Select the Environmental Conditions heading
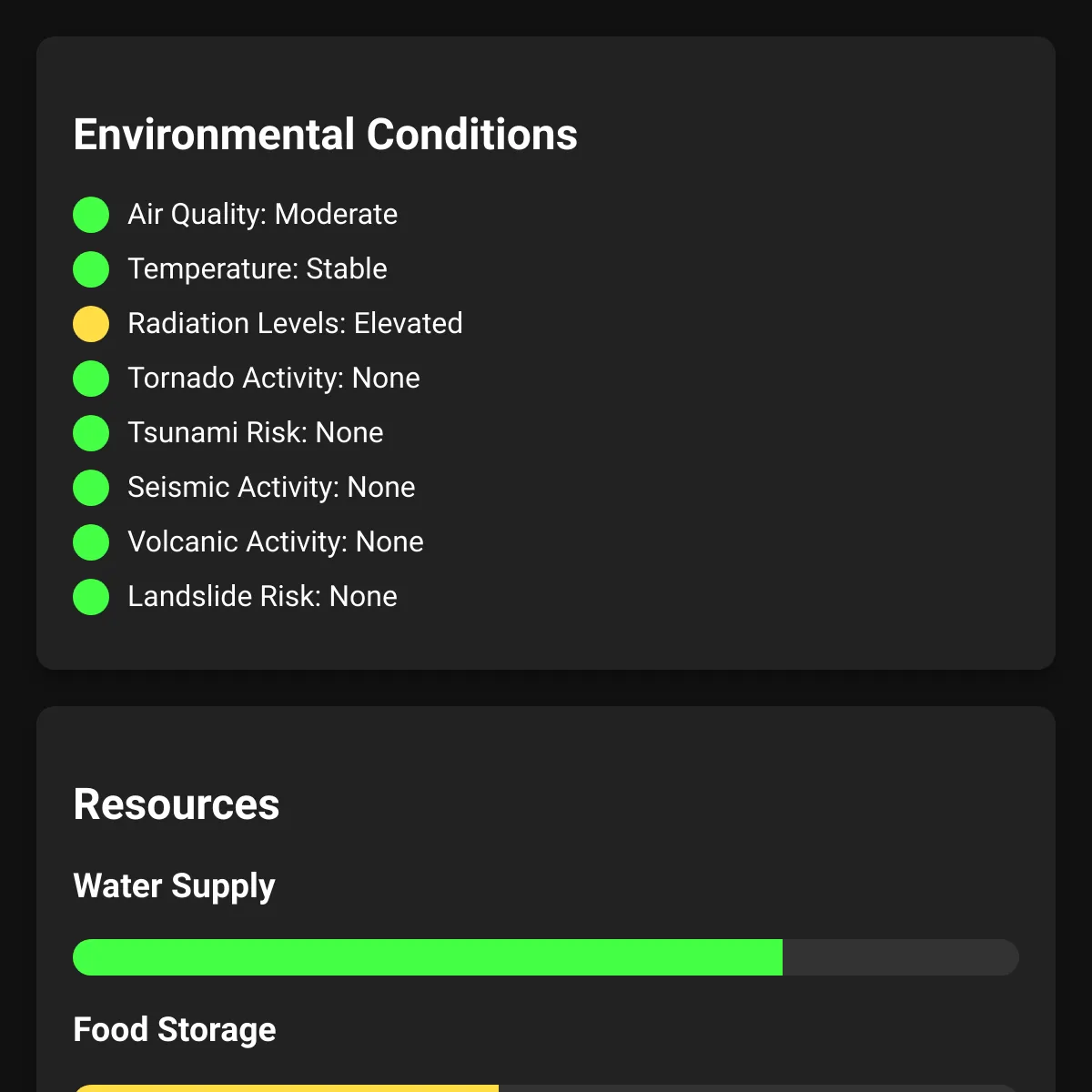The height and width of the screenshot is (1092, 1092). [x=326, y=135]
